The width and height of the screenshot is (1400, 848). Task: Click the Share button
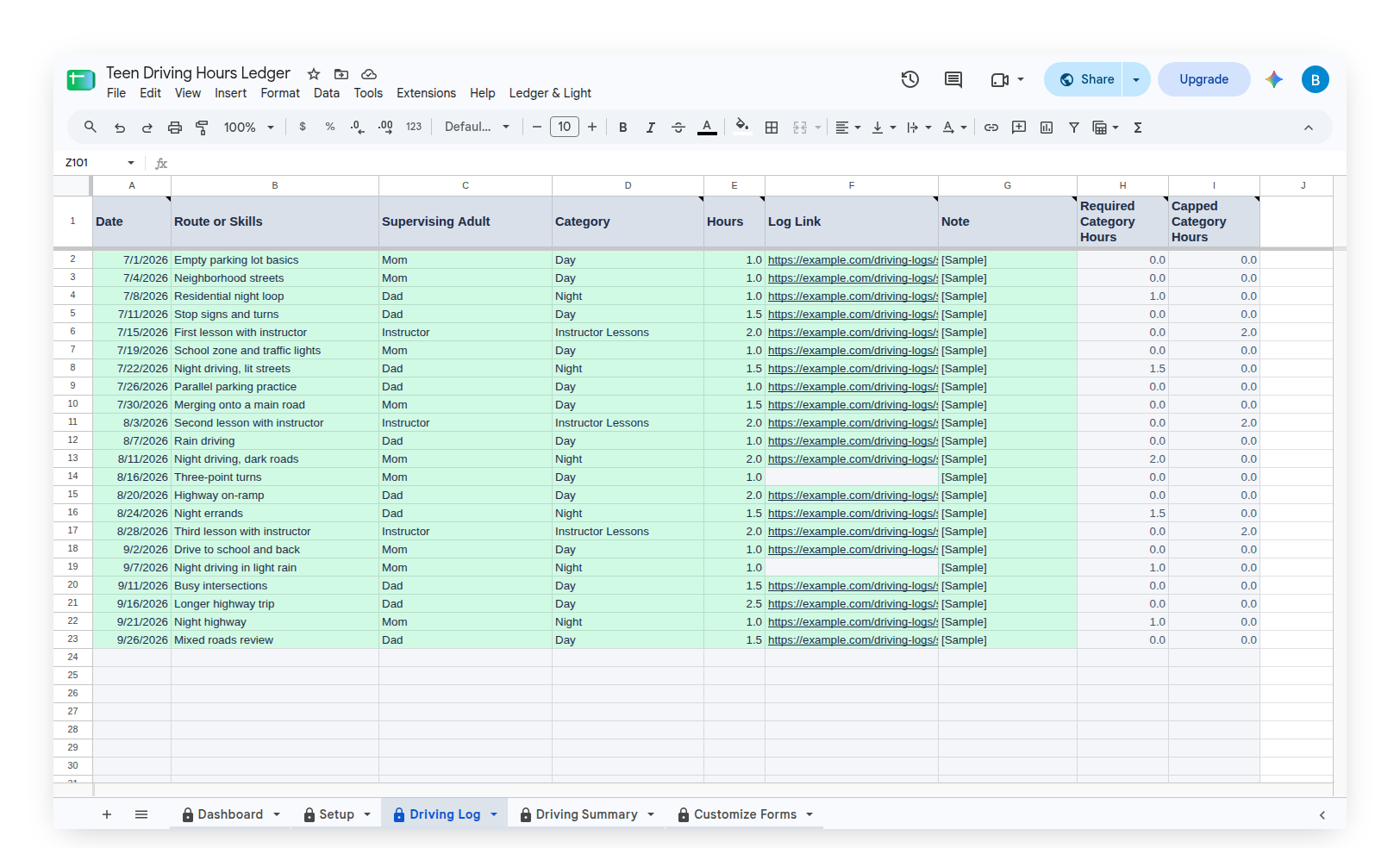(x=1083, y=79)
